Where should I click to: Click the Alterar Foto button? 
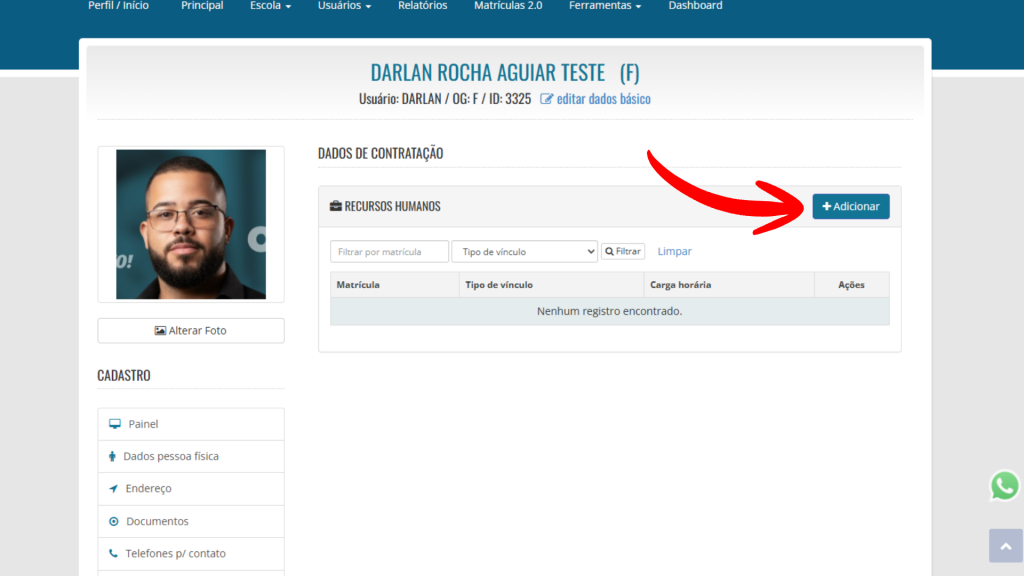[x=191, y=331]
